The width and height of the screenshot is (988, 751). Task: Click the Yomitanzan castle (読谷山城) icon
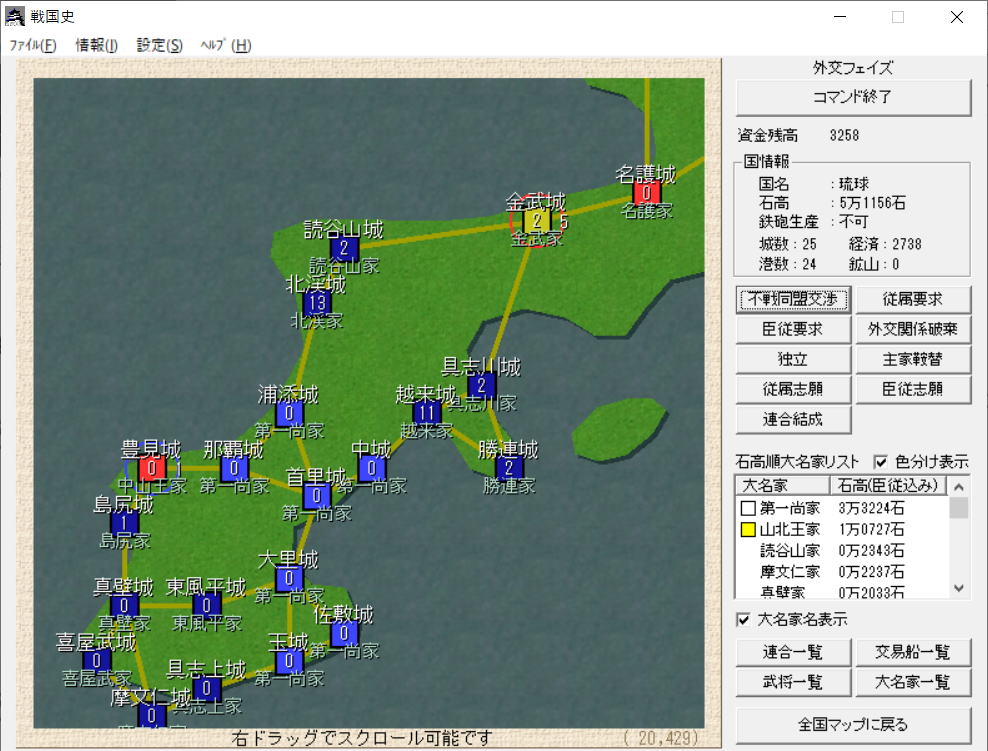(x=344, y=248)
